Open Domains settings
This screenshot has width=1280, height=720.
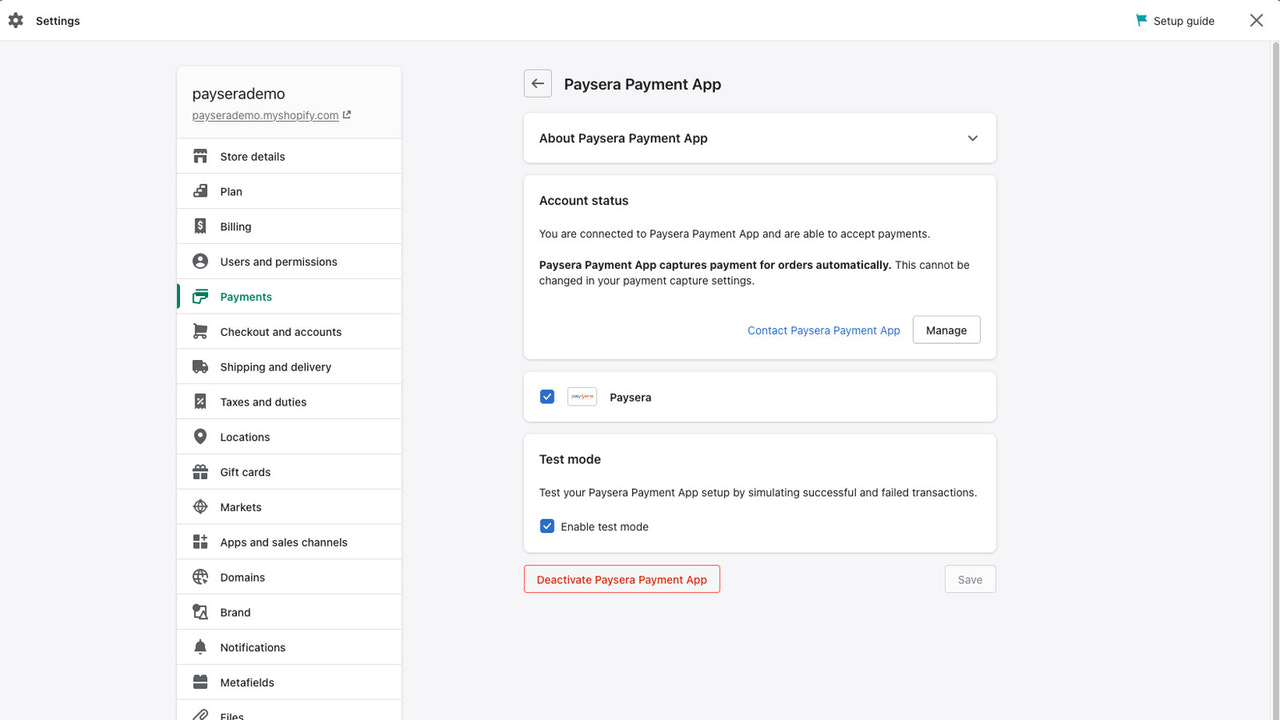coord(289,576)
